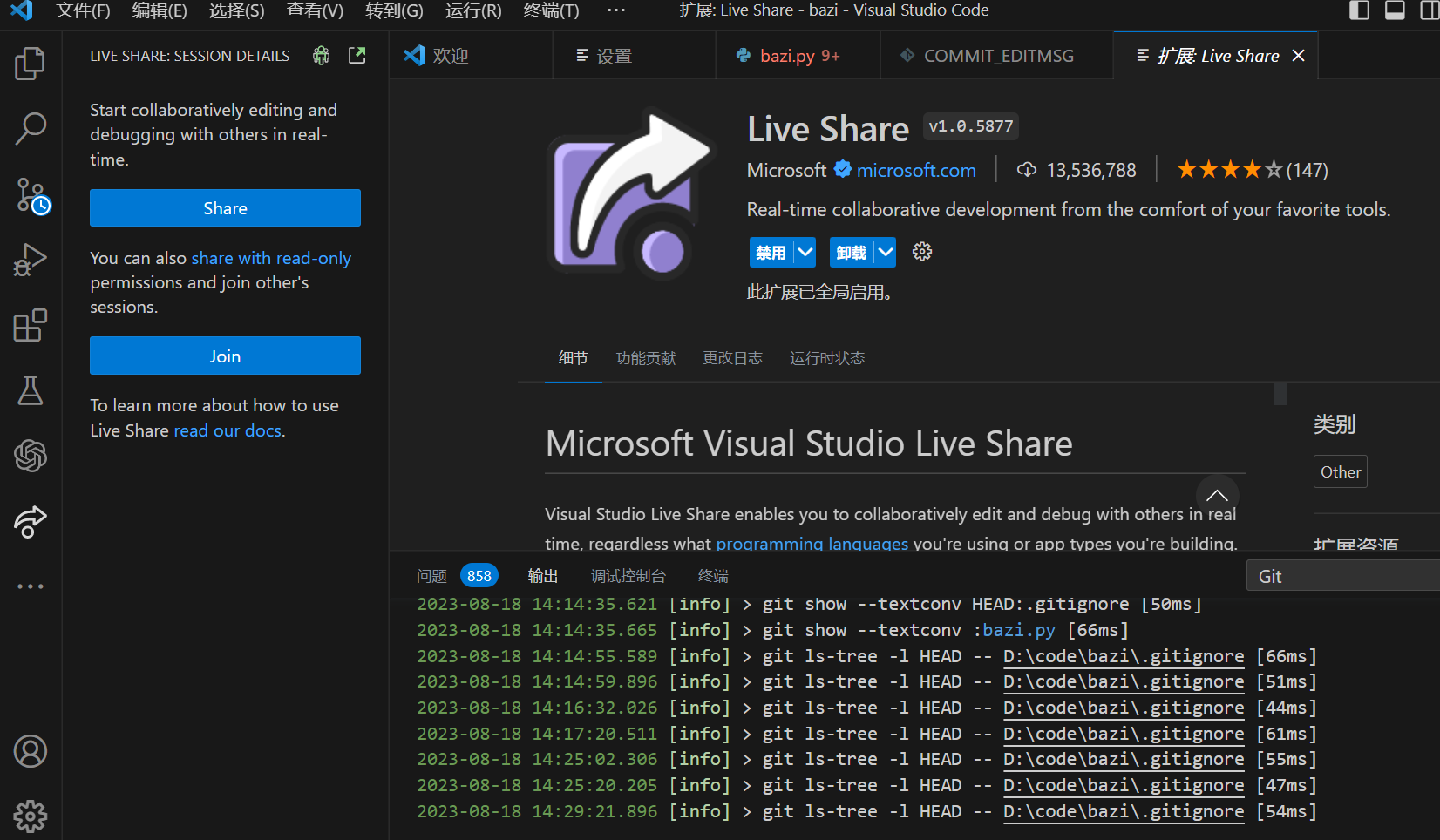Toggle panel layout icon in title bar
Screen dimensions: 1440x840
tap(1395, 10)
